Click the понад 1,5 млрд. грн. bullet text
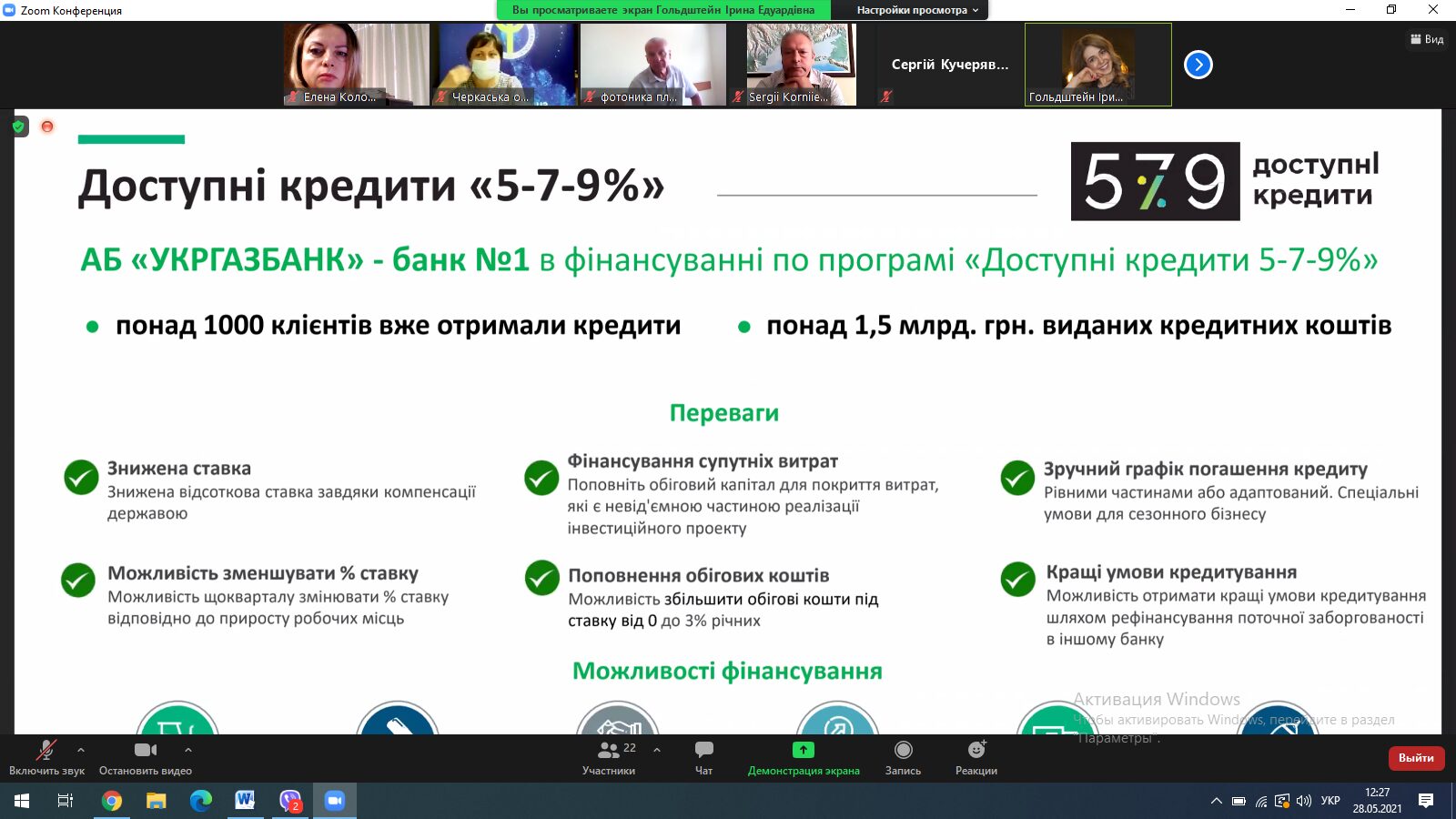Image resolution: width=1456 pixels, height=819 pixels. 1078,325
